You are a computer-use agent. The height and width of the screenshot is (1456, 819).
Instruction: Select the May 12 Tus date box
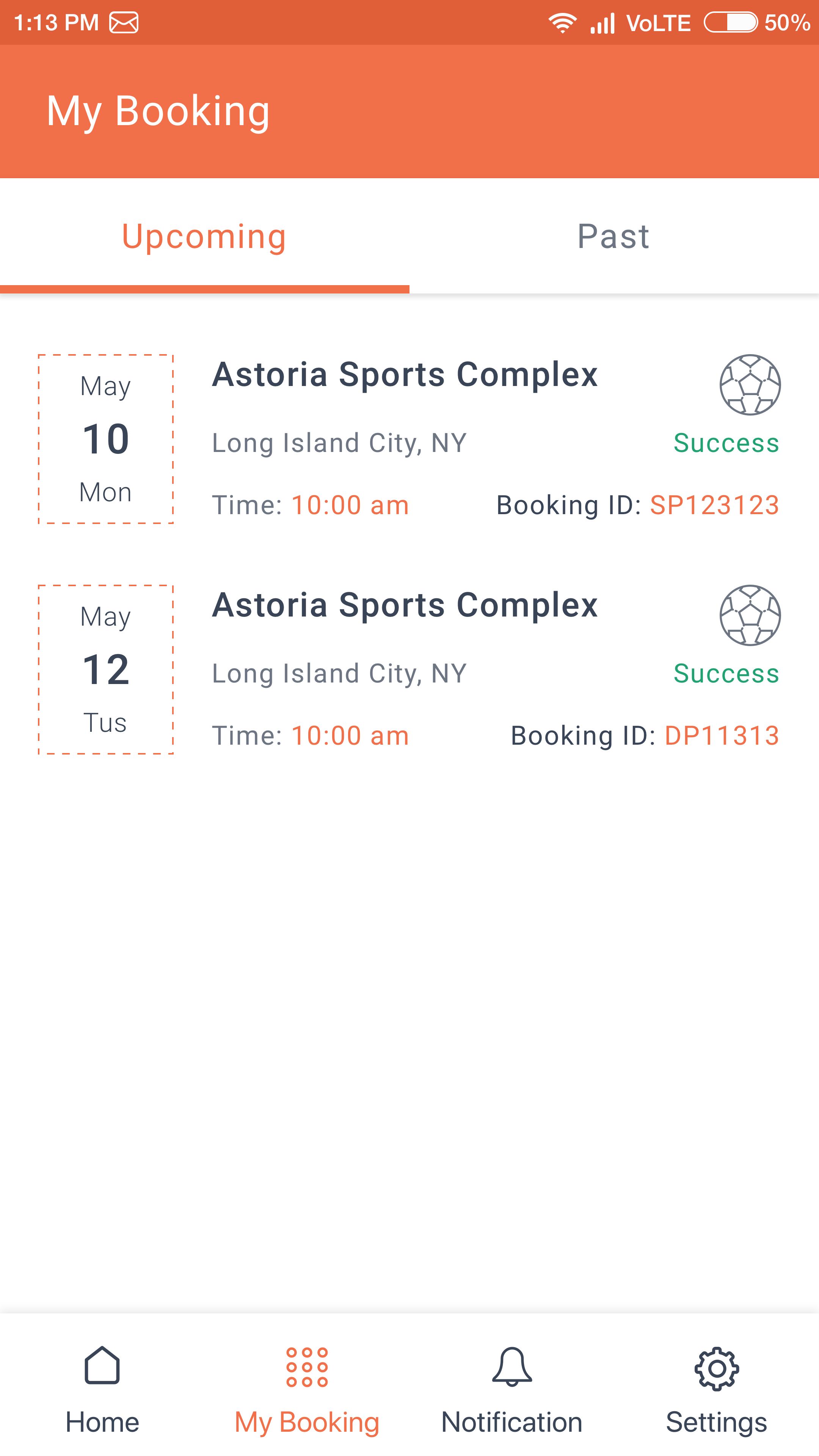click(x=106, y=670)
